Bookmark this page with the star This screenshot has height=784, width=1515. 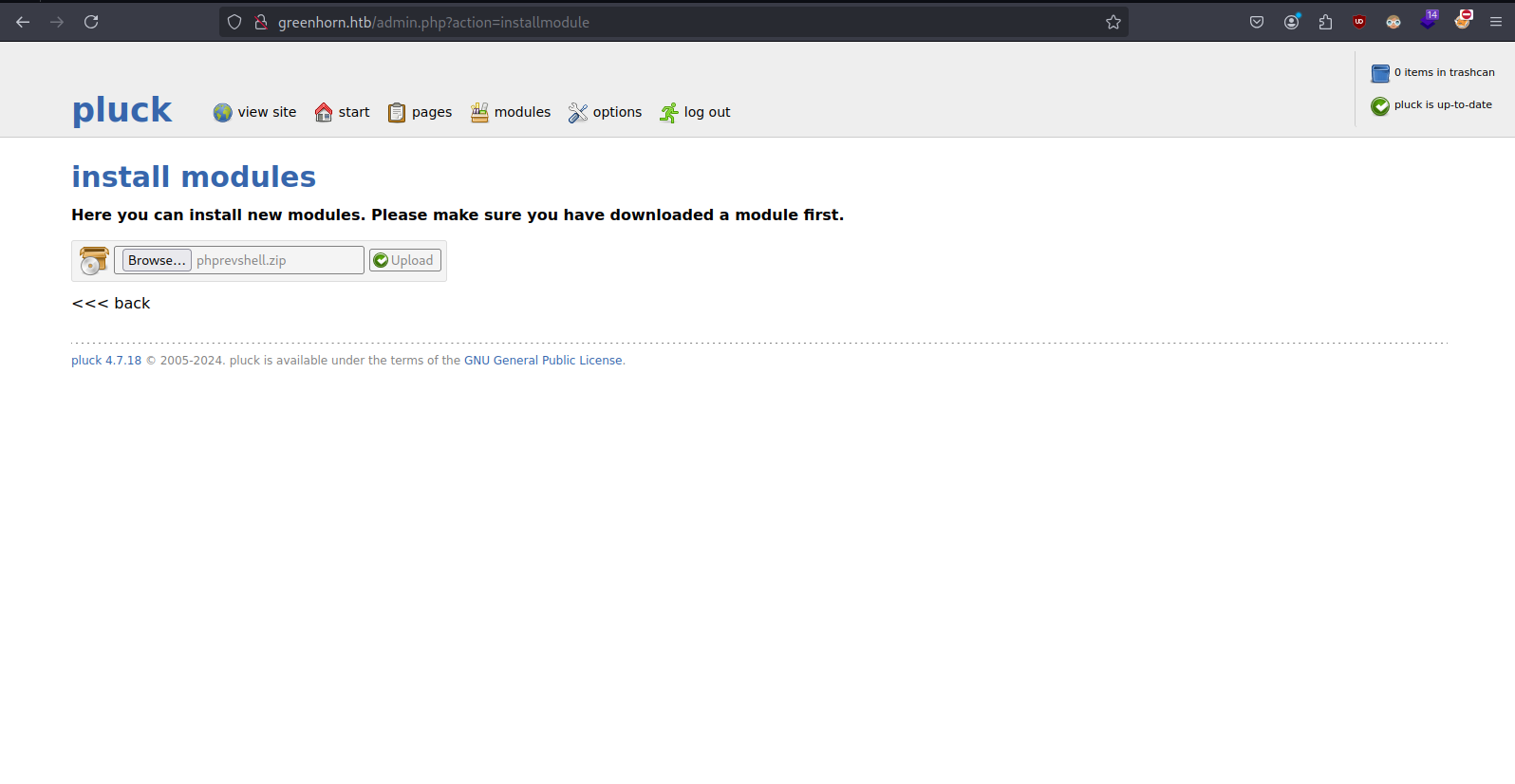(x=1113, y=22)
